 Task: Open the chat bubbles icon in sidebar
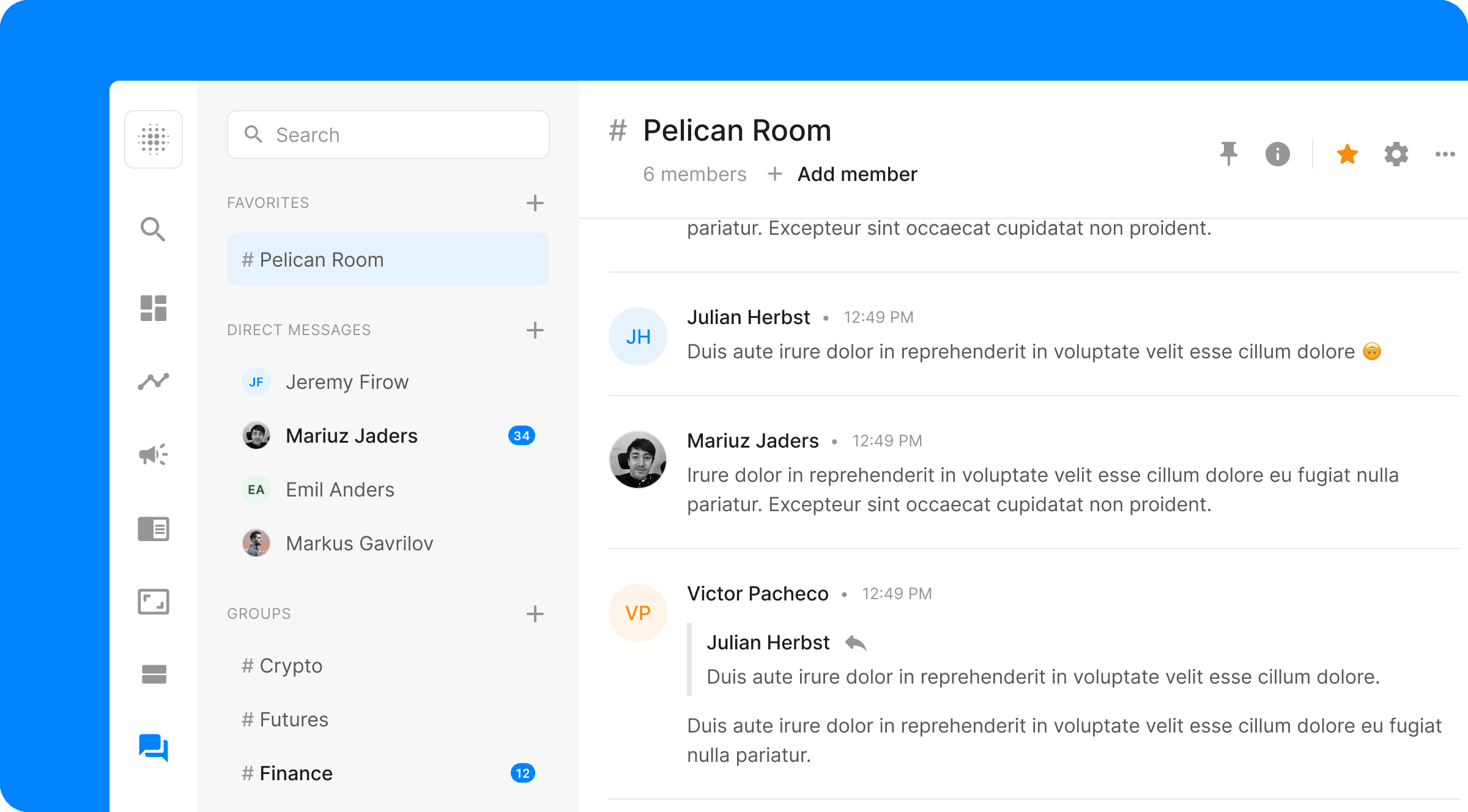(x=154, y=747)
